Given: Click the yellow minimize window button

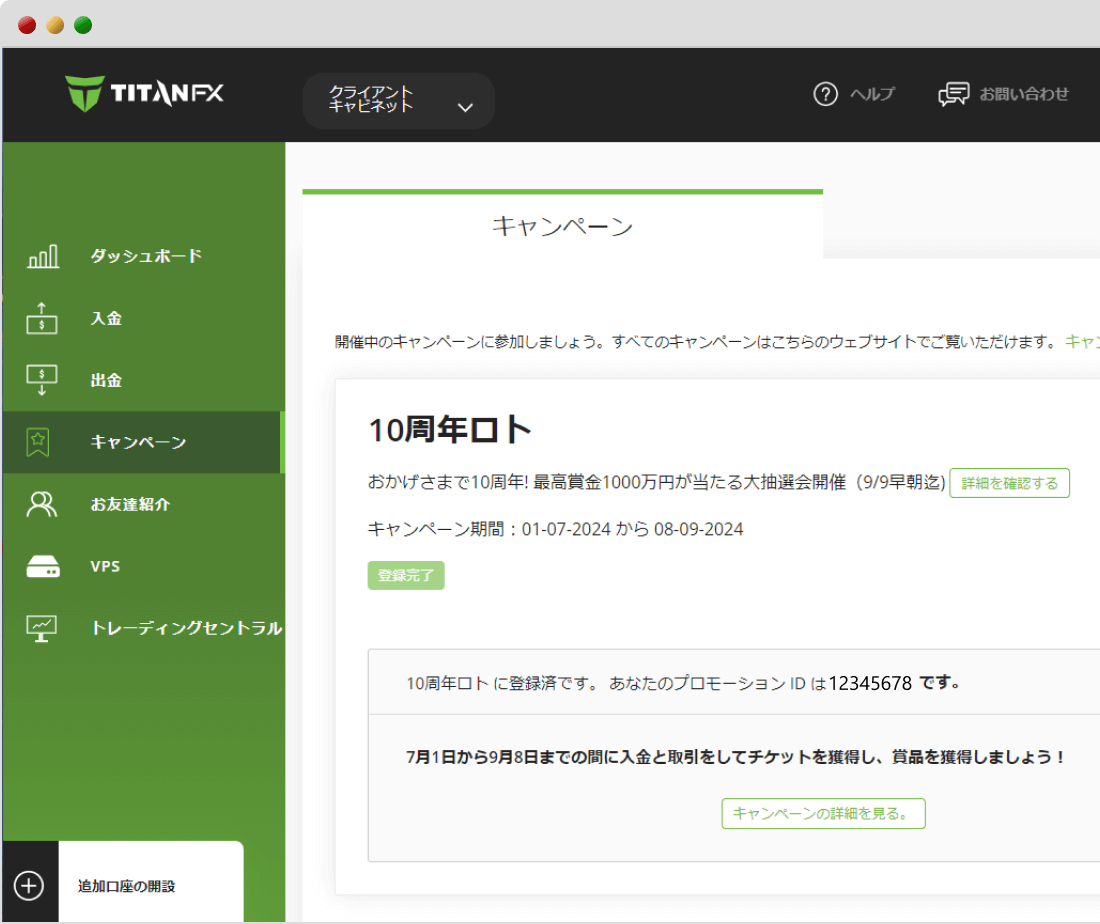Looking at the screenshot, I should pos(55,25).
